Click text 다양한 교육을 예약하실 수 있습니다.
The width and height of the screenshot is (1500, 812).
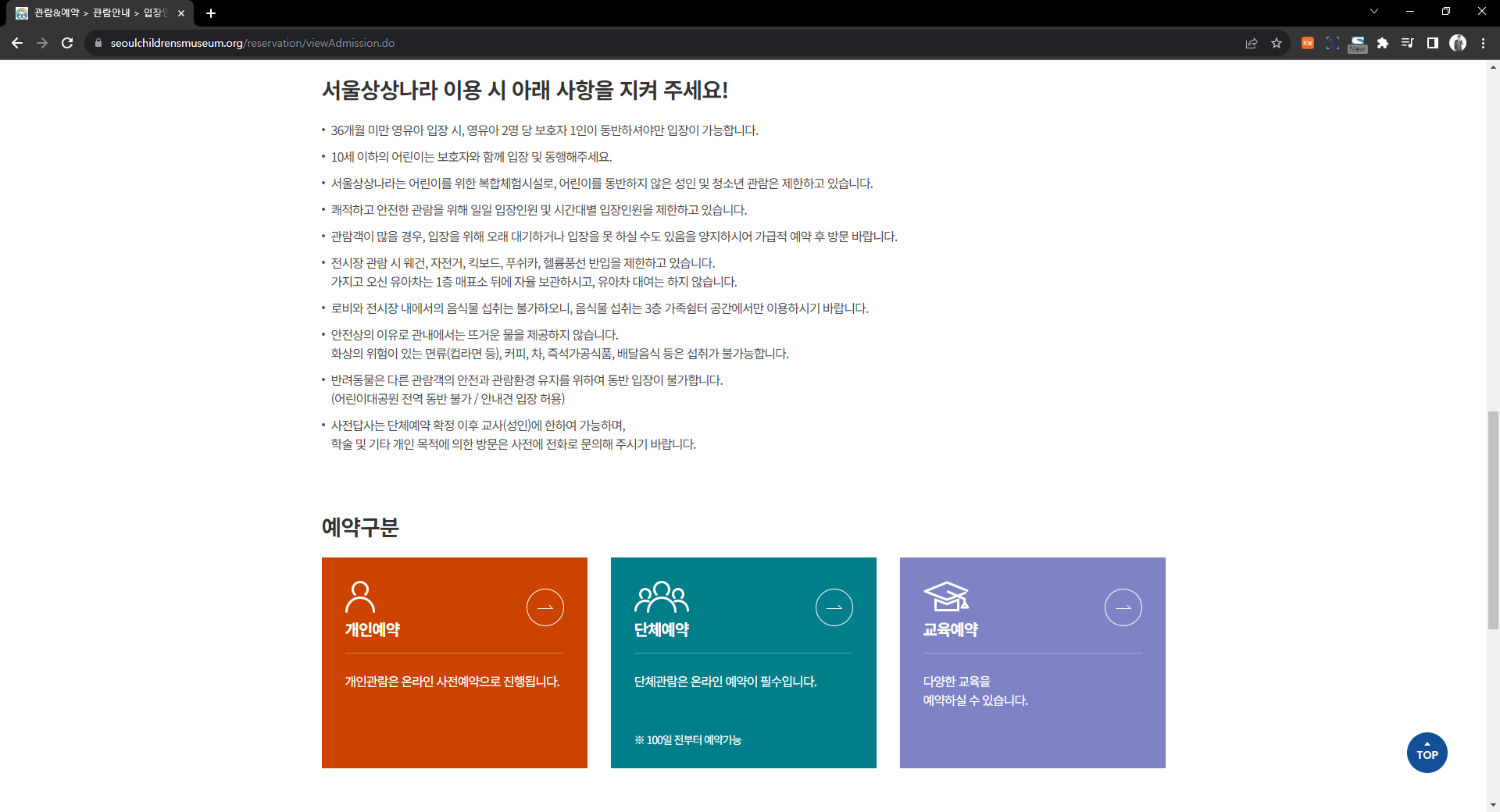[976, 691]
